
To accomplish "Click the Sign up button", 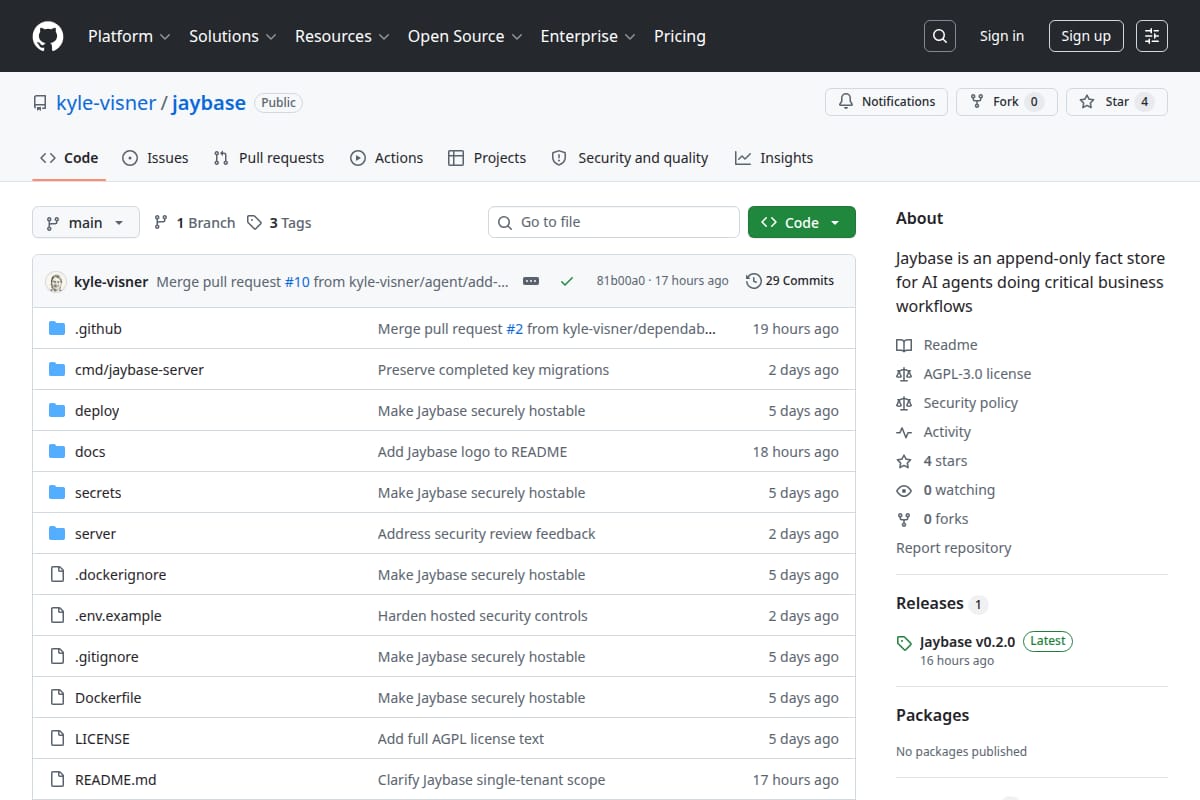I will click(x=1086, y=36).
